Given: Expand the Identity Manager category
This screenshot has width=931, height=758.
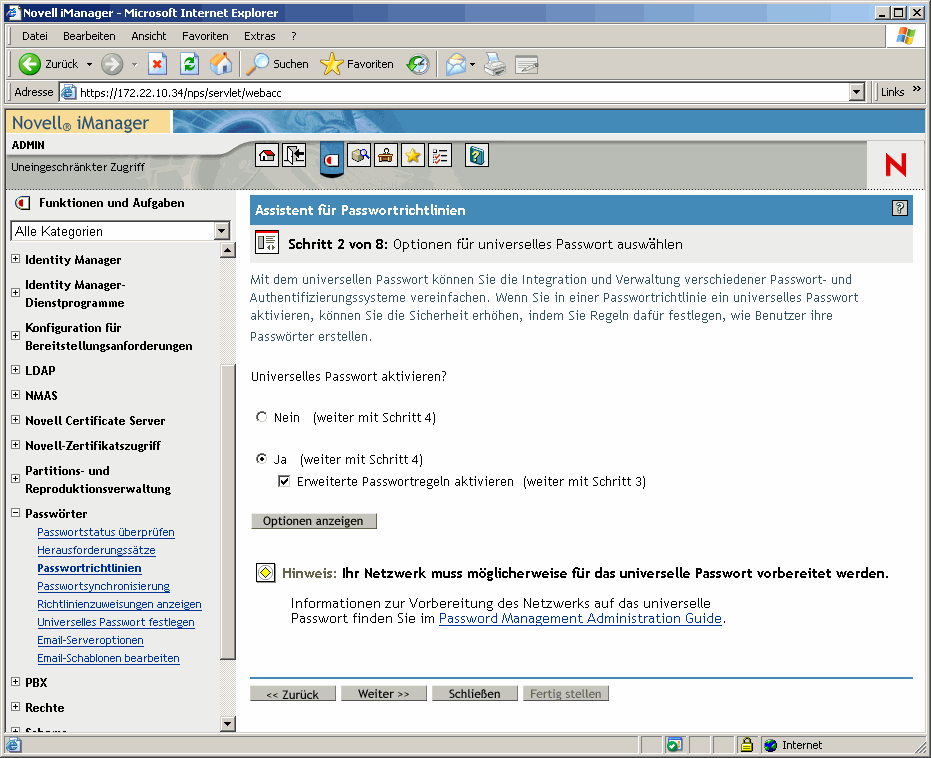Looking at the screenshot, I should (x=14, y=259).
